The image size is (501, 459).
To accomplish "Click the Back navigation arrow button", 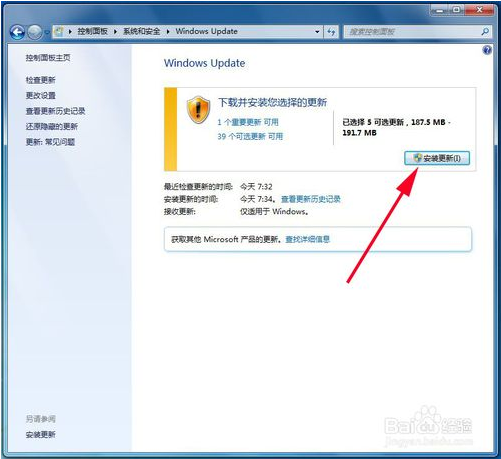I will 17,32.
